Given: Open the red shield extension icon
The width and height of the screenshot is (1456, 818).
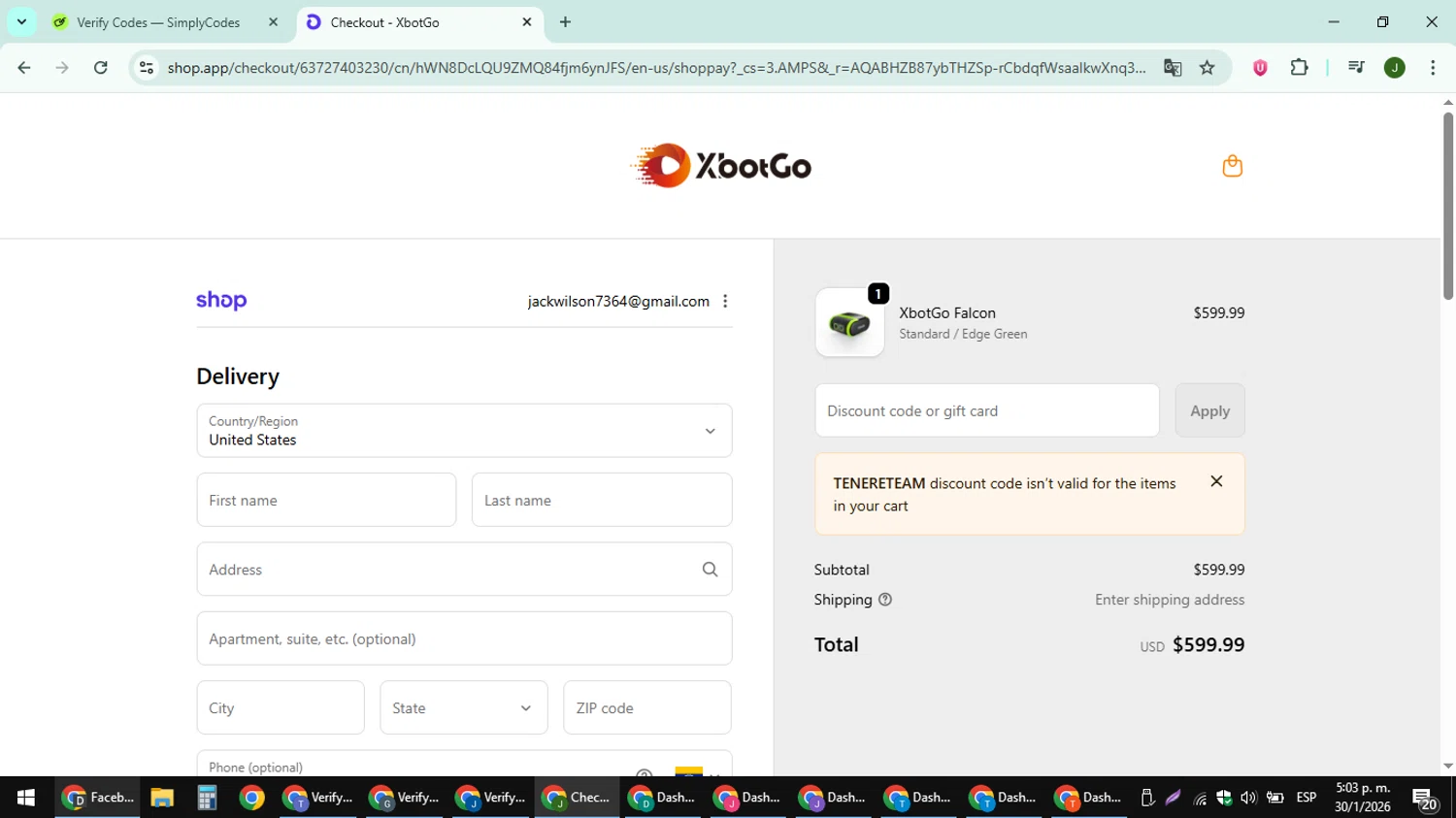Looking at the screenshot, I should coord(1260,68).
